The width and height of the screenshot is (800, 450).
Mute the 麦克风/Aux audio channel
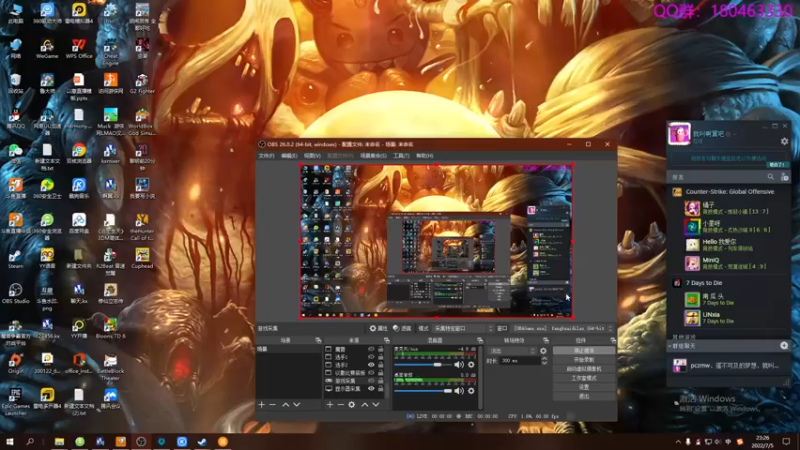459,365
